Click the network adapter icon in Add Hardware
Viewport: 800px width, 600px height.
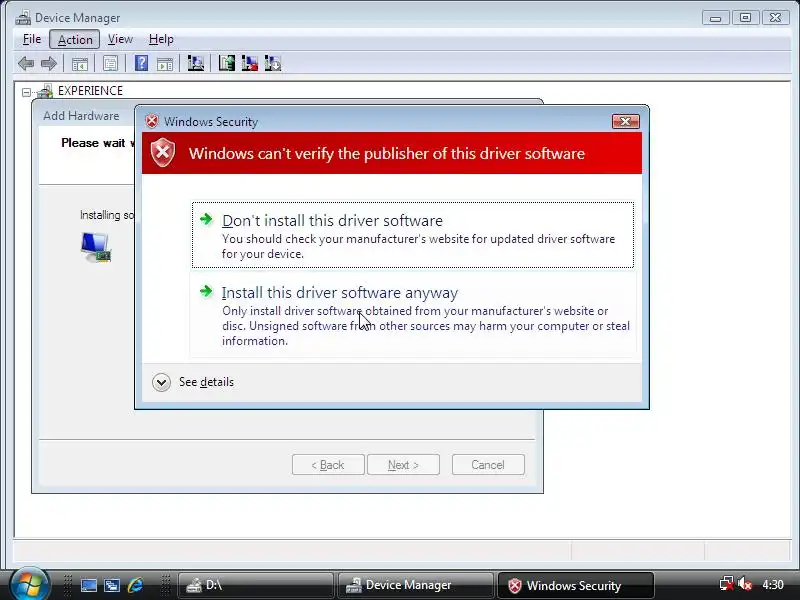(x=96, y=247)
